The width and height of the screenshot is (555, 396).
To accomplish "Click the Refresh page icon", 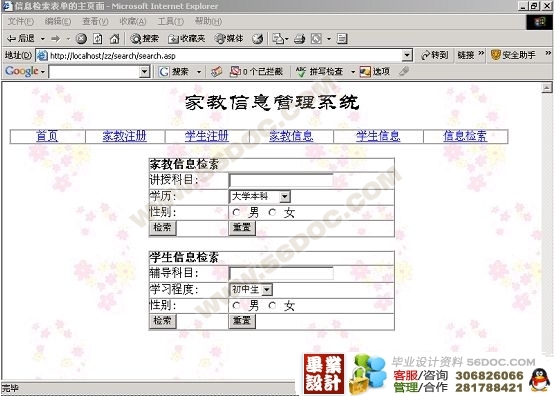I will click(98, 39).
